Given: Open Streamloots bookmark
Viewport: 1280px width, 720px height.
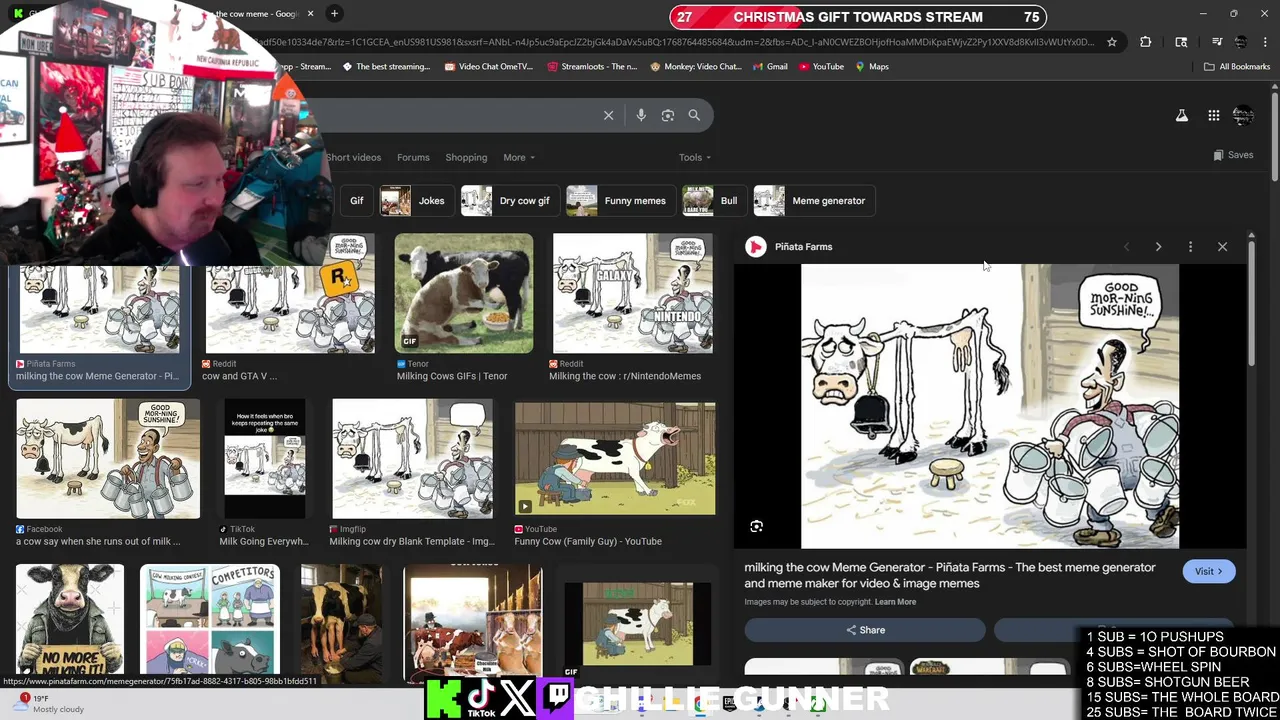Looking at the screenshot, I should [592, 67].
